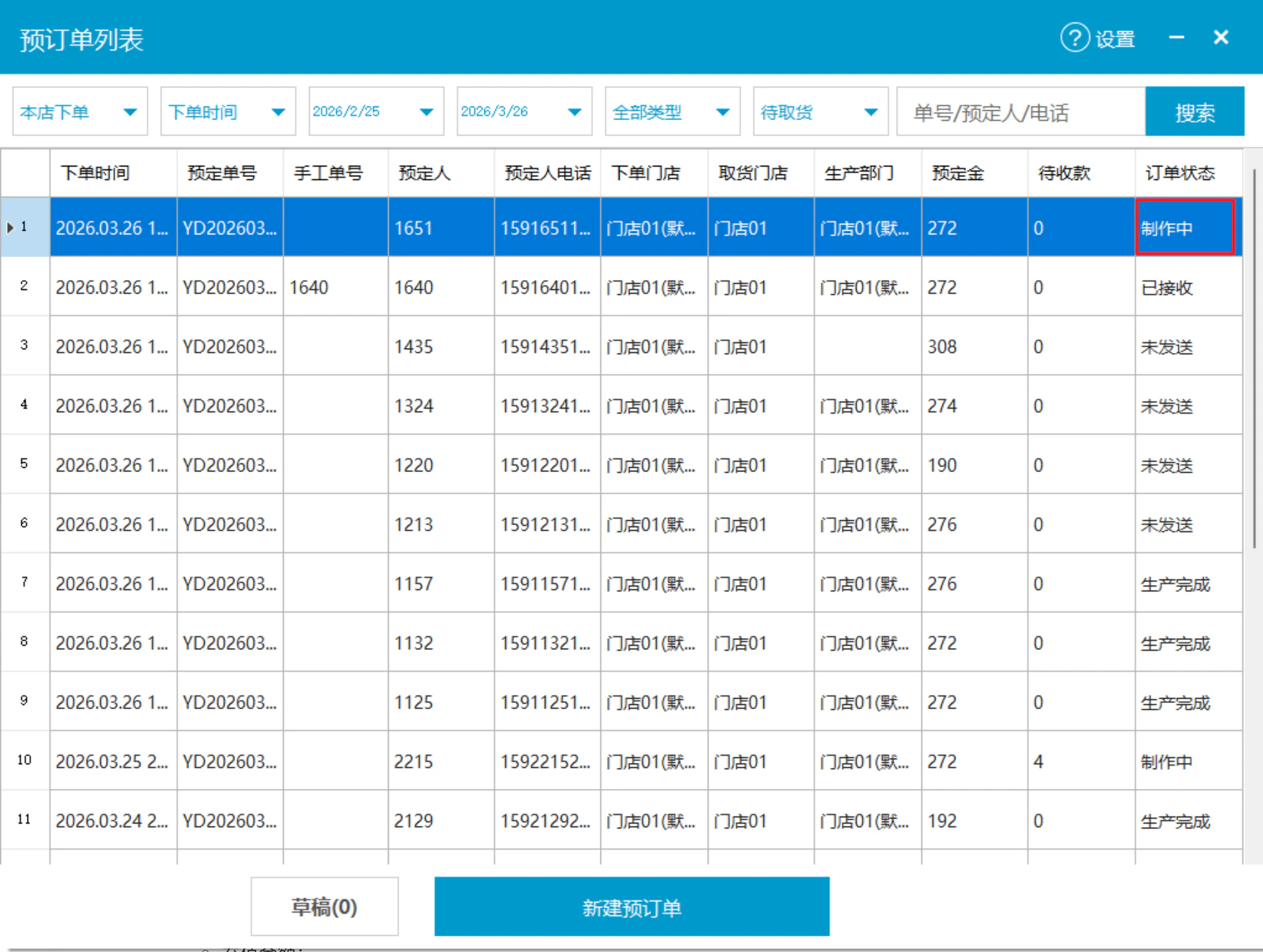Open the end date 2026/3/26 picker
1263x952 pixels.
[525, 112]
